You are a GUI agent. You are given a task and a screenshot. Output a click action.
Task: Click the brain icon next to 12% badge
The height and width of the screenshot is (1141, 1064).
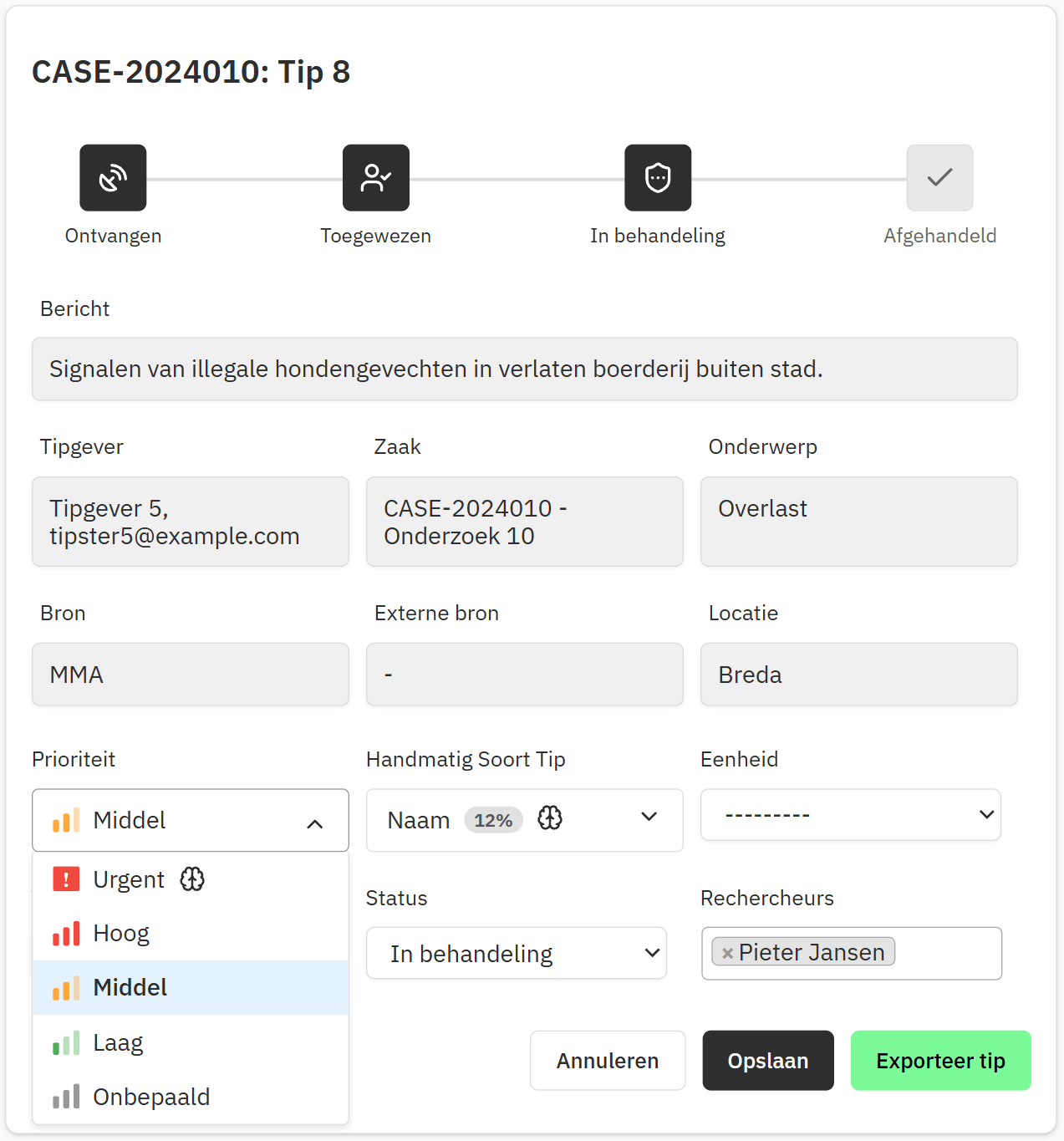click(550, 818)
